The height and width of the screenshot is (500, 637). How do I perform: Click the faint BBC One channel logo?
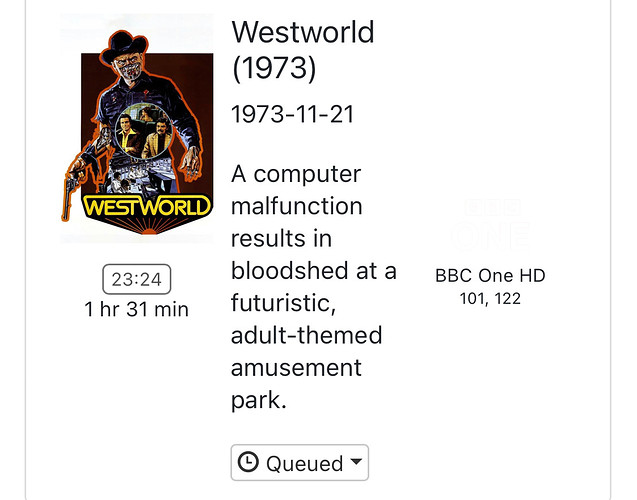point(490,222)
